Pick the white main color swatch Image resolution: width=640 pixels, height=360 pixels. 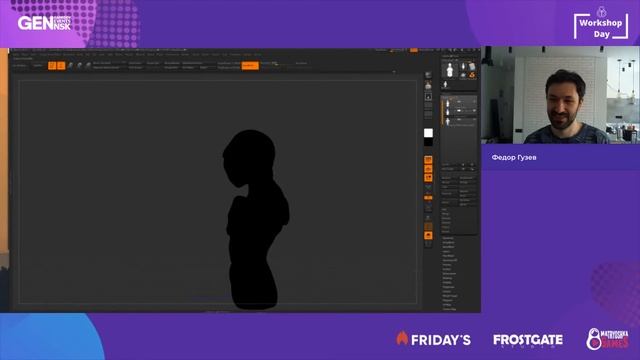pos(428,133)
